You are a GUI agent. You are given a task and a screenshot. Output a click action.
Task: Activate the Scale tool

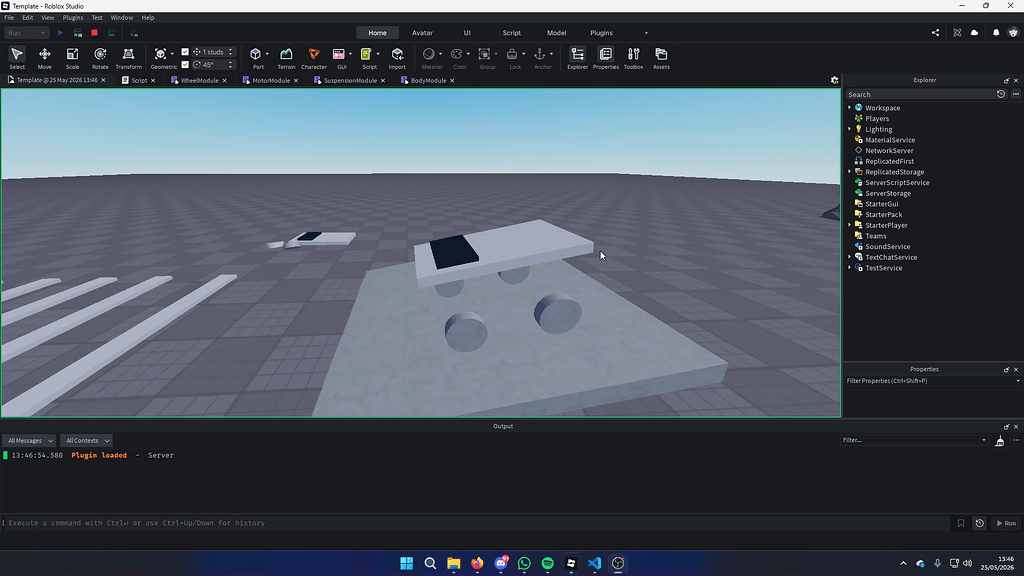[x=72, y=58]
